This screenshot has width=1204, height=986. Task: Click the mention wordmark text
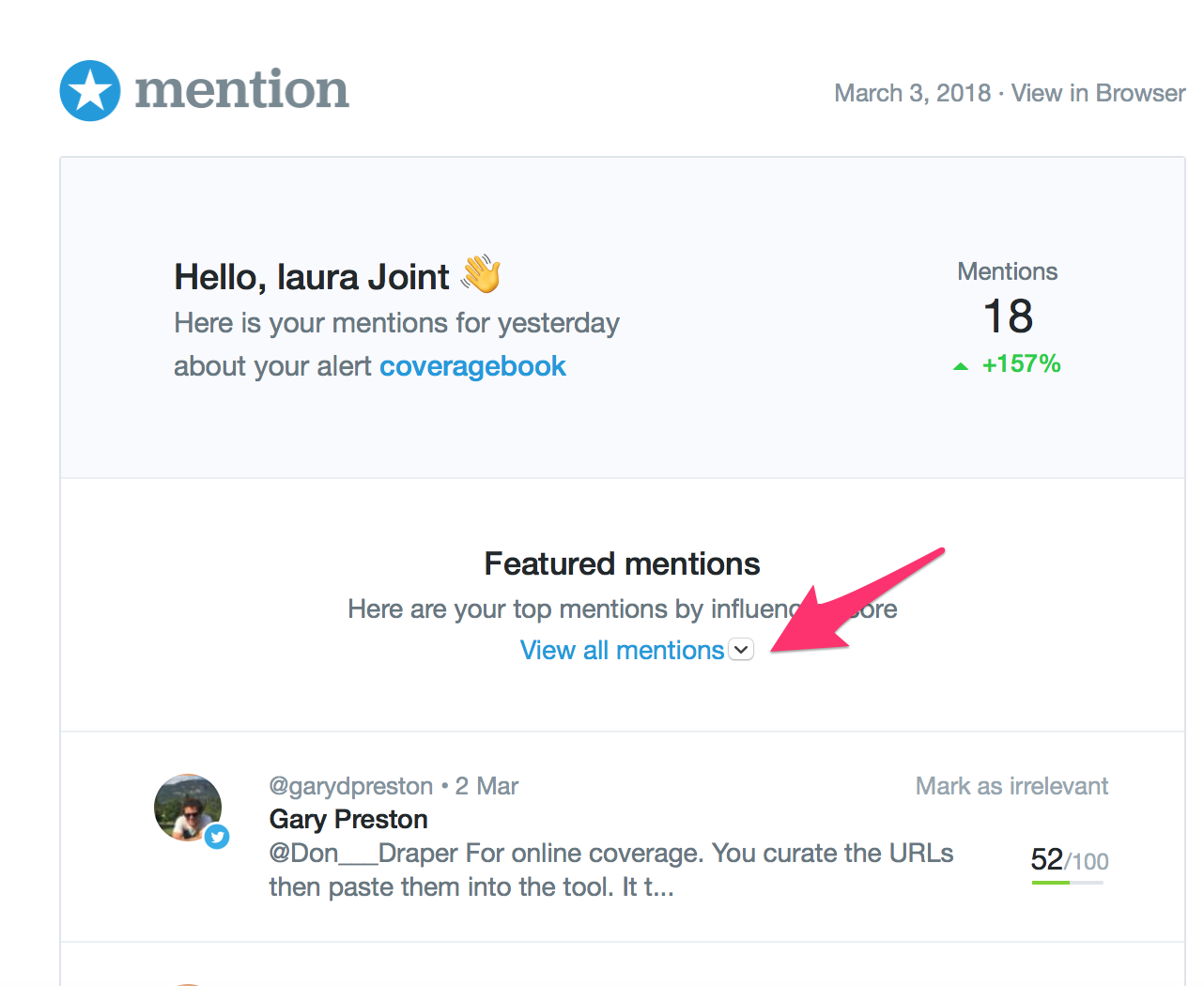coord(241,91)
